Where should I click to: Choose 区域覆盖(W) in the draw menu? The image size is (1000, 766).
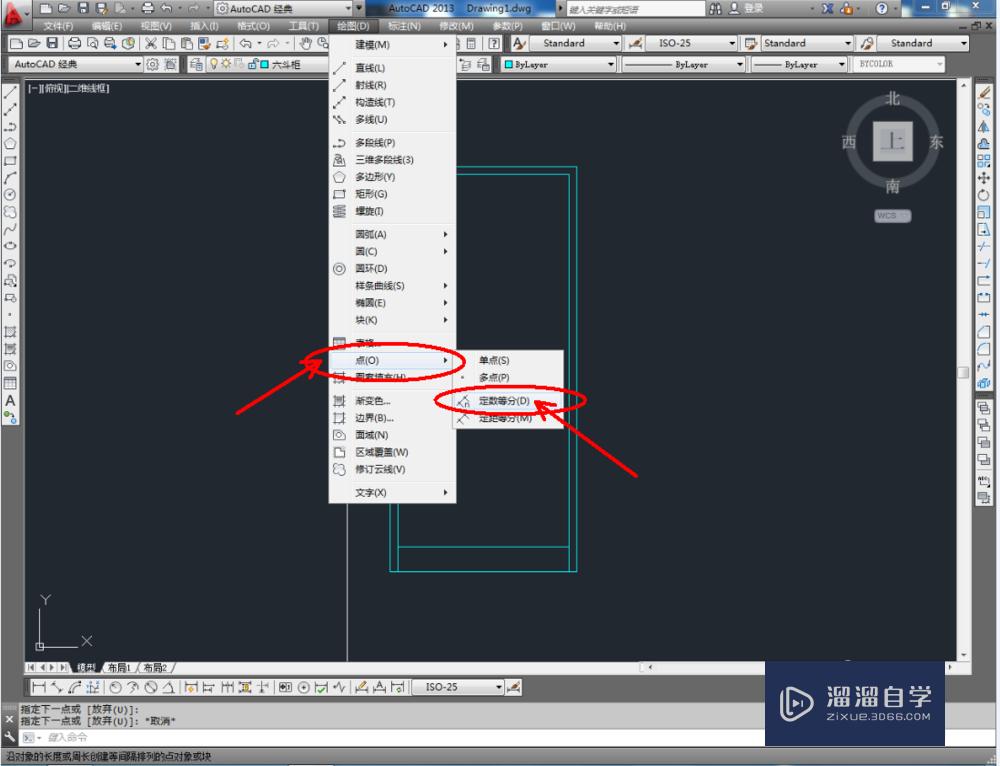(392, 452)
